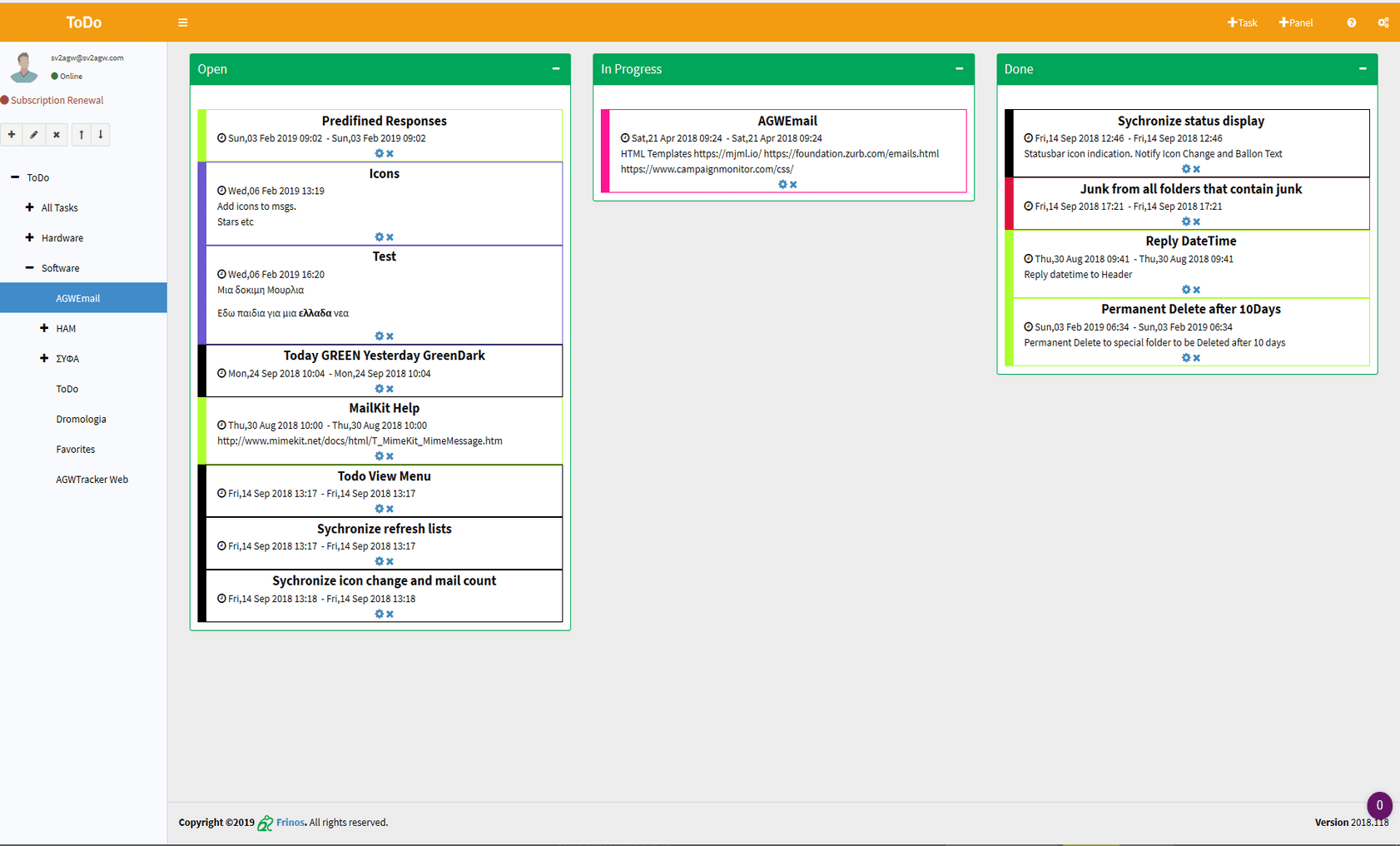Image resolution: width=1400 pixels, height=846 pixels.
Task: Select AGWTracker Web in the sidebar
Action: pos(92,480)
